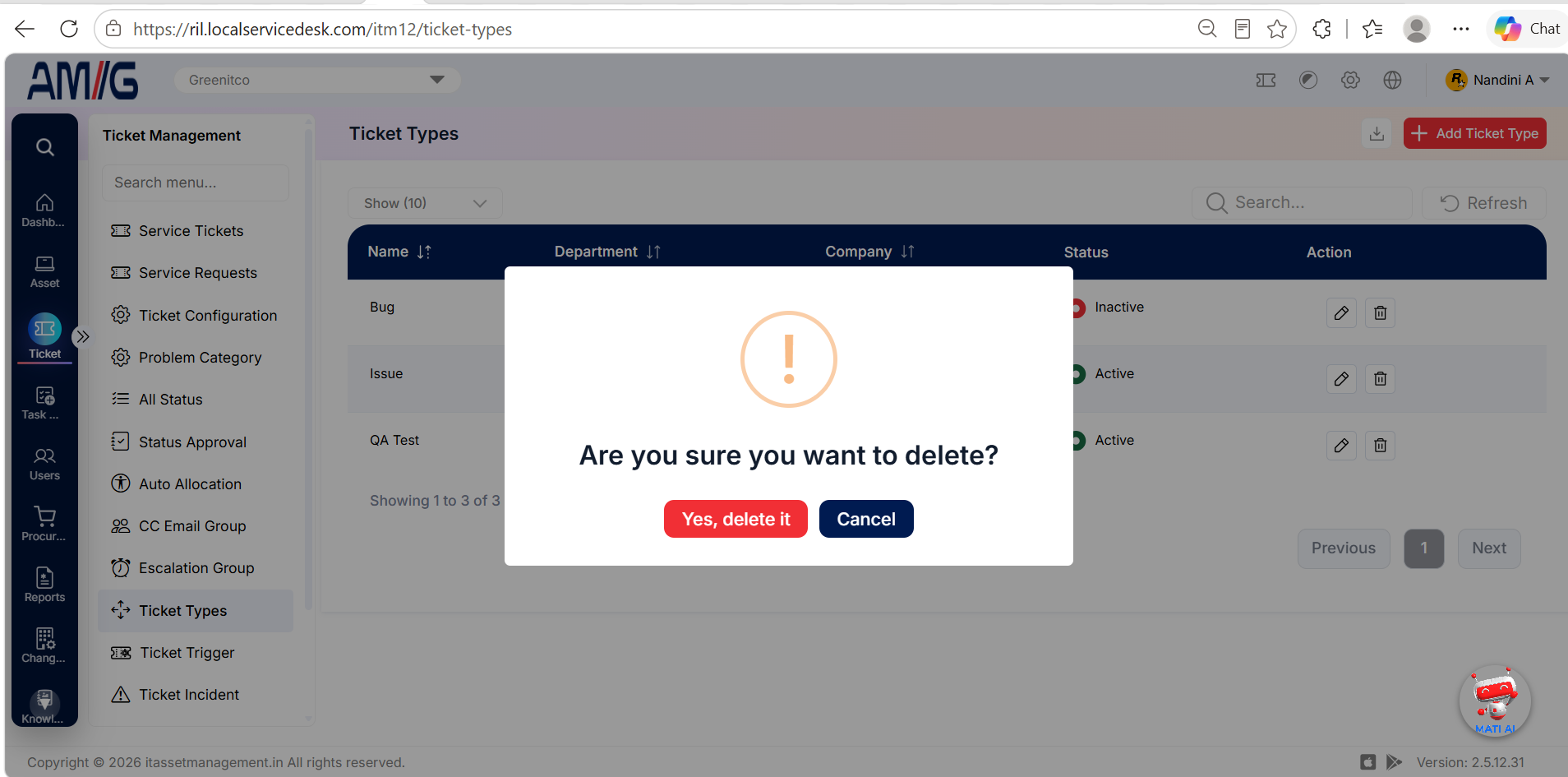This screenshot has width=1568, height=777.
Task: Cancel the delete confirmation dialog
Action: [866, 519]
